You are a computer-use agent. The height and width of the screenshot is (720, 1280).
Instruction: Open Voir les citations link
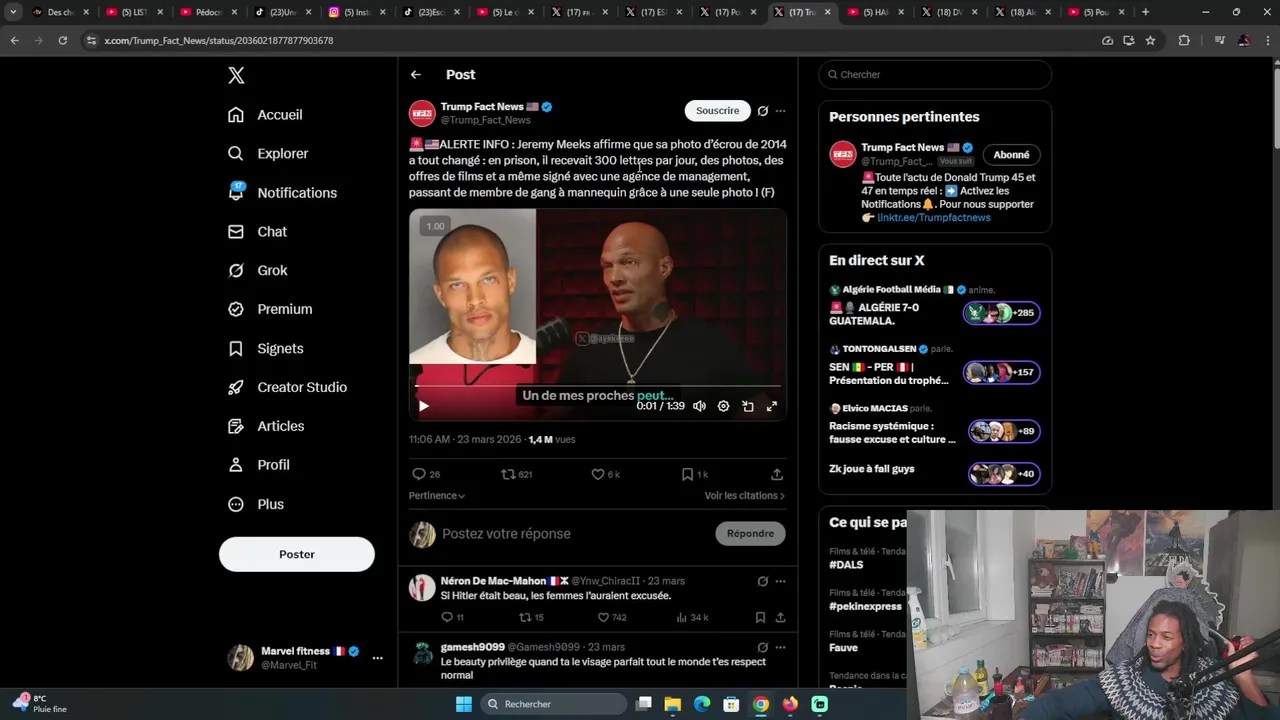click(744, 496)
